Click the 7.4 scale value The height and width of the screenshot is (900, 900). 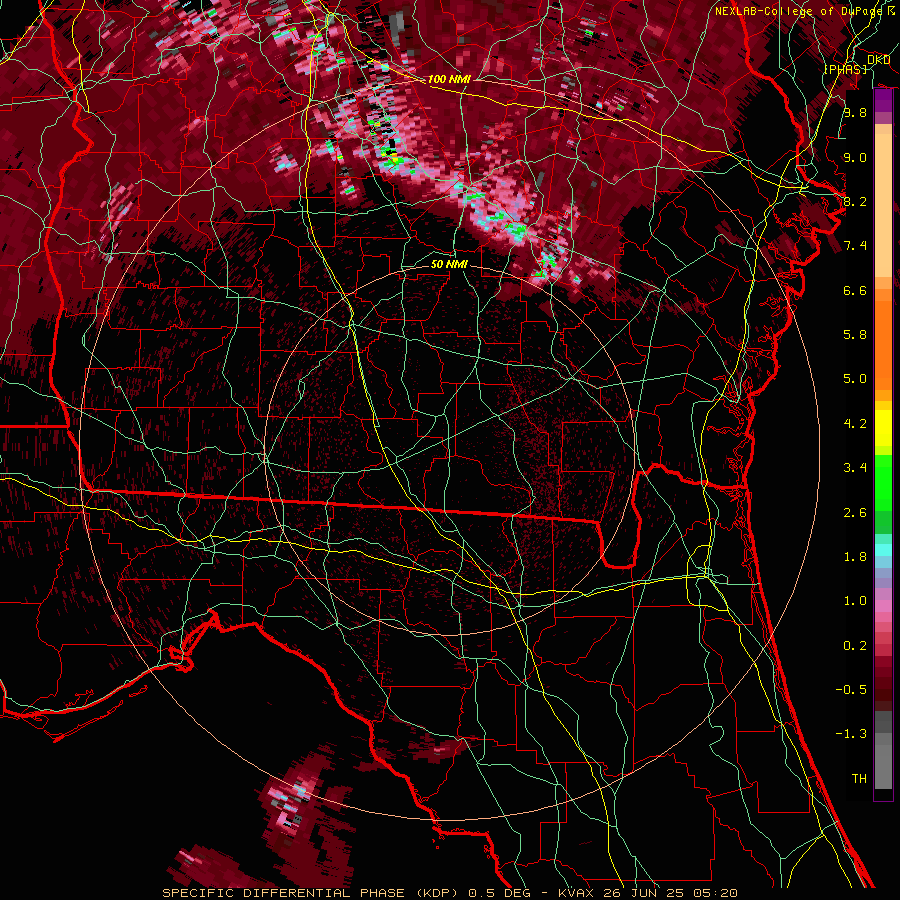(x=855, y=246)
